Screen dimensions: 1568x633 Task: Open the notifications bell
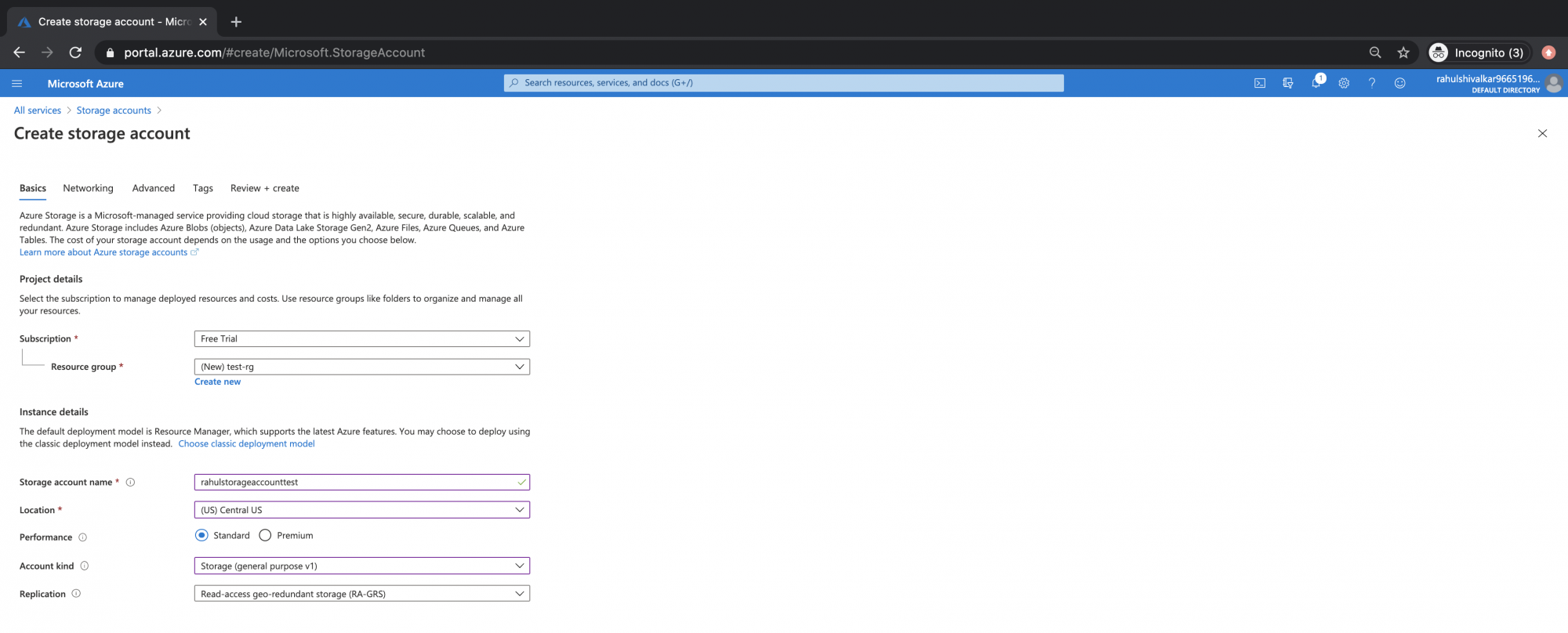pyautogui.click(x=1316, y=82)
